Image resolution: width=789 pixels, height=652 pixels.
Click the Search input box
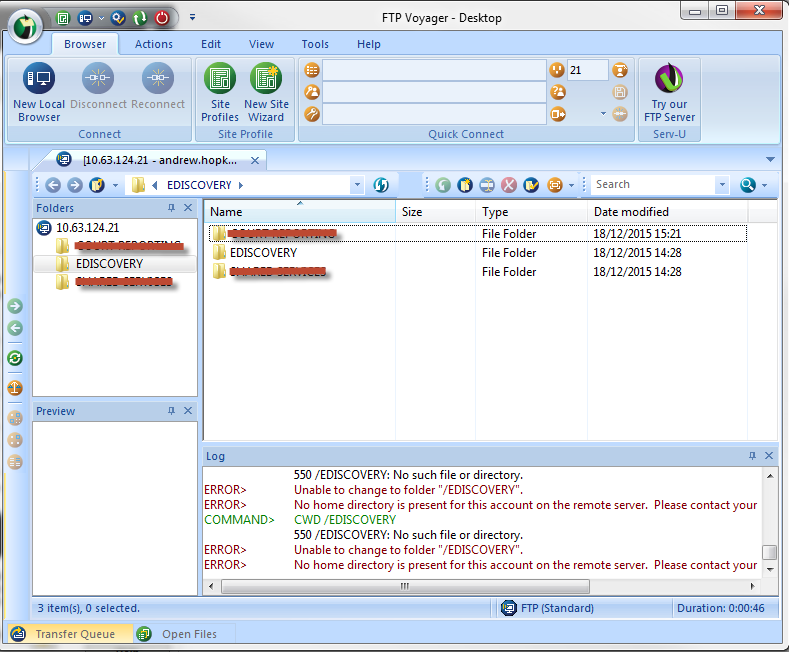[x=653, y=185]
